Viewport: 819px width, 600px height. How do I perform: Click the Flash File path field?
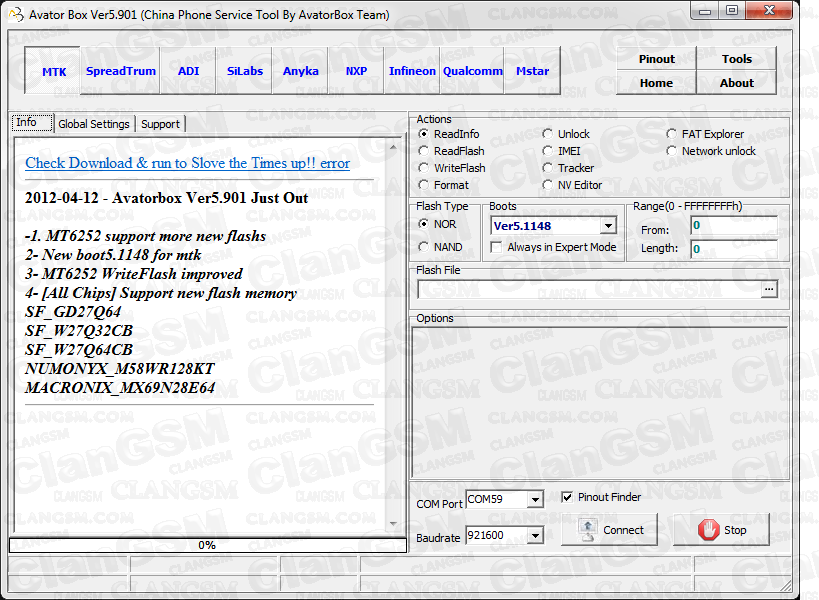click(x=589, y=289)
